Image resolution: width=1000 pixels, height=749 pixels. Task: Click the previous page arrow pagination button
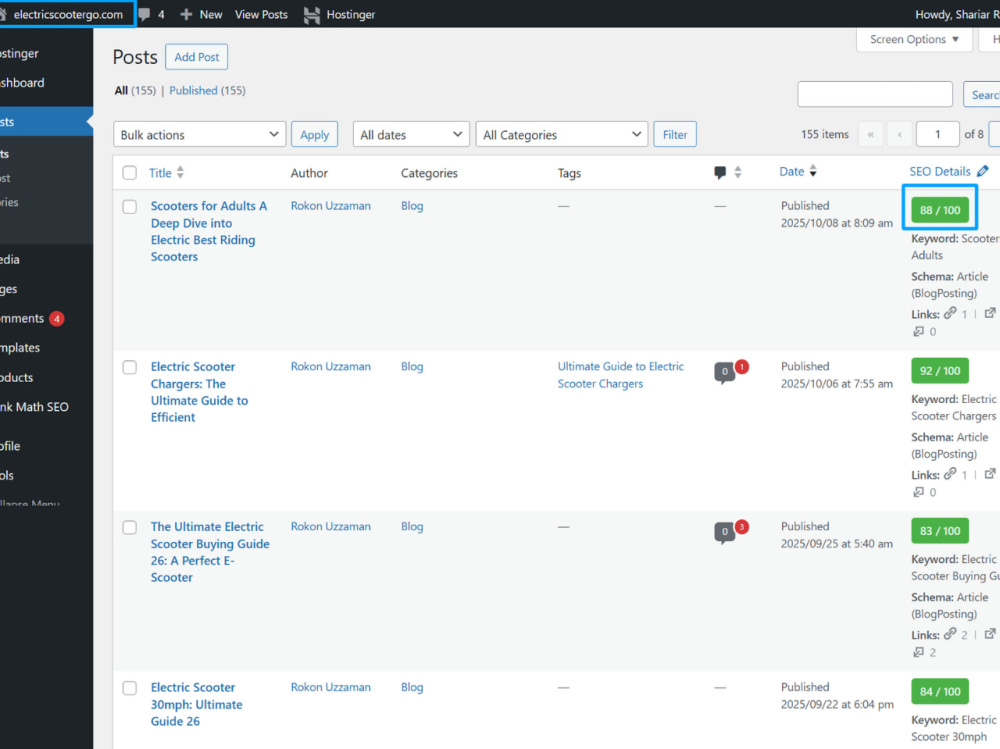(x=900, y=135)
